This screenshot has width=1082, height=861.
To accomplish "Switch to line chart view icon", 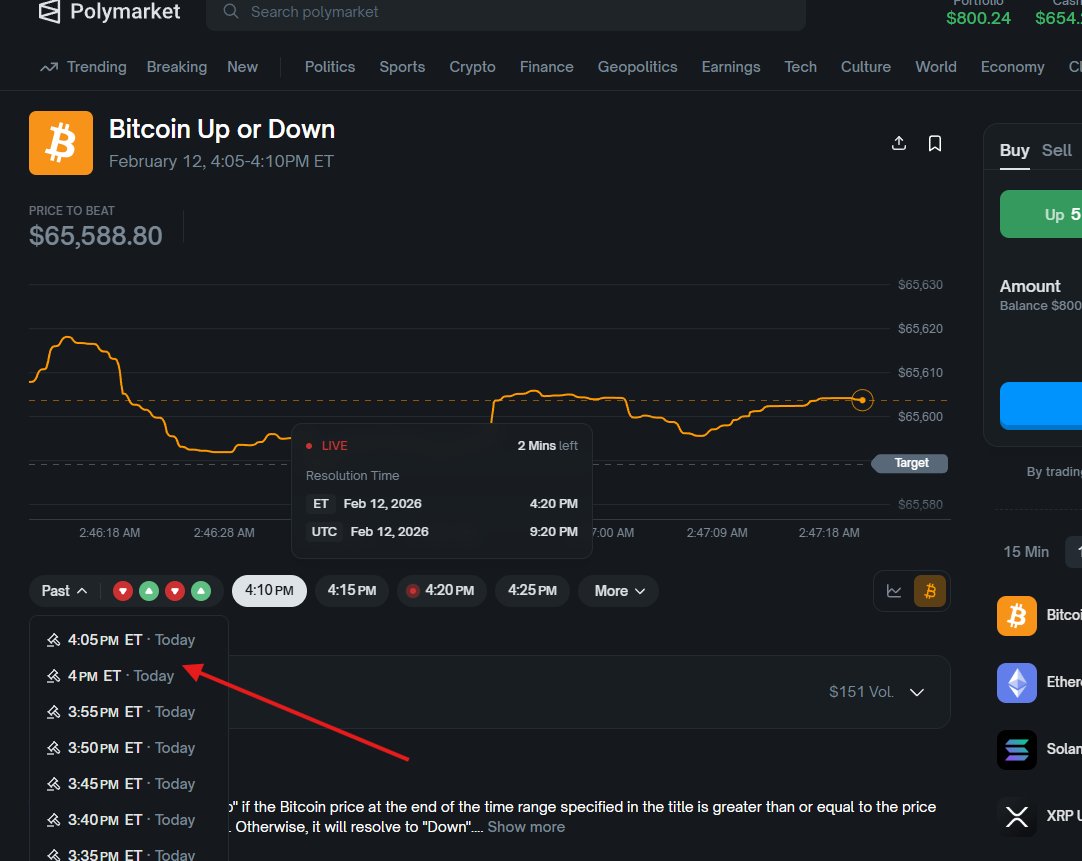I will pyautogui.click(x=894, y=591).
